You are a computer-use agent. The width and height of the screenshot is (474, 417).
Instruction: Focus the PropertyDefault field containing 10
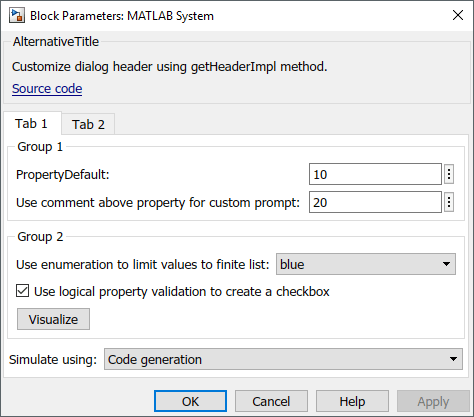pyautogui.click(x=375, y=174)
